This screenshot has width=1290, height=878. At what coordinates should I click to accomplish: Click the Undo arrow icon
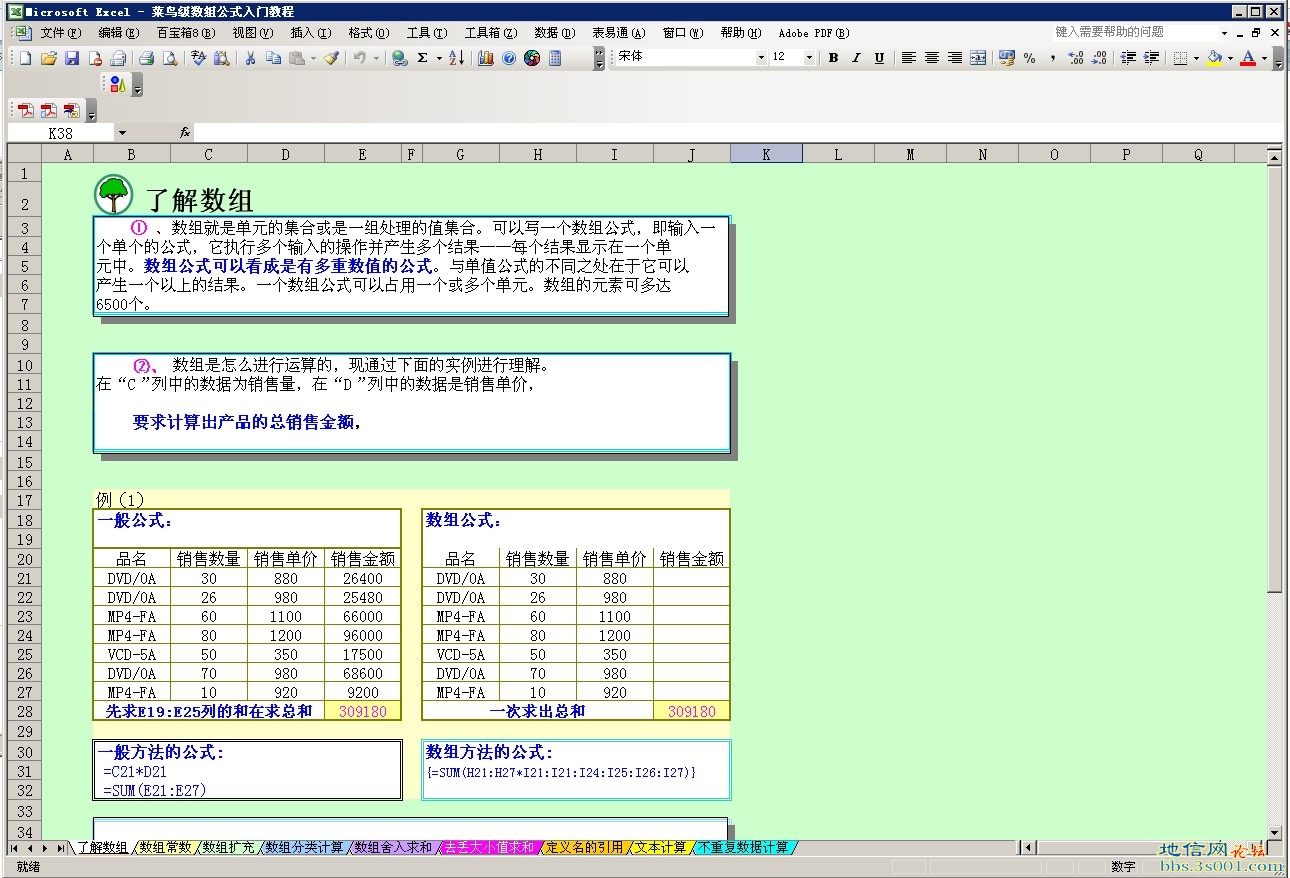coord(360,58)
